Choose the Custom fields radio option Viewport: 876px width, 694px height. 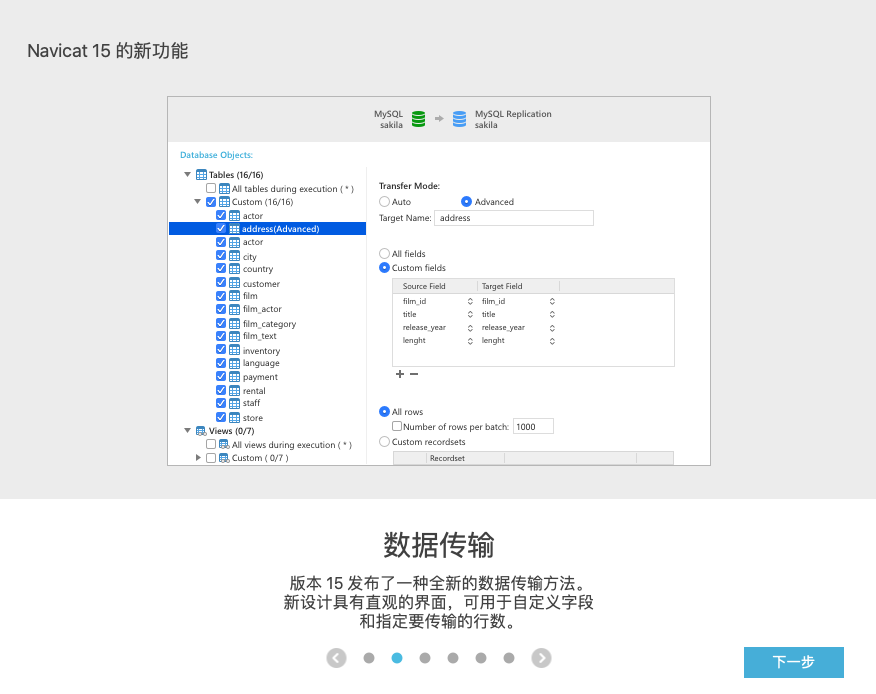point(384,268)
